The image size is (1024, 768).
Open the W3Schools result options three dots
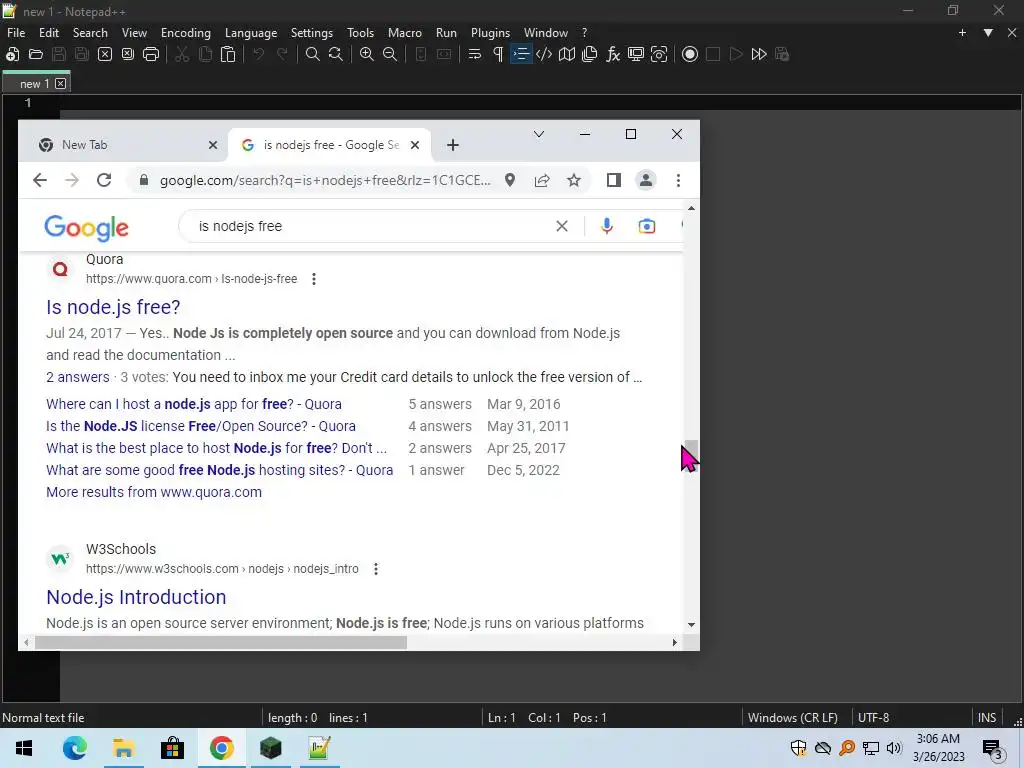tap(376, 569)
